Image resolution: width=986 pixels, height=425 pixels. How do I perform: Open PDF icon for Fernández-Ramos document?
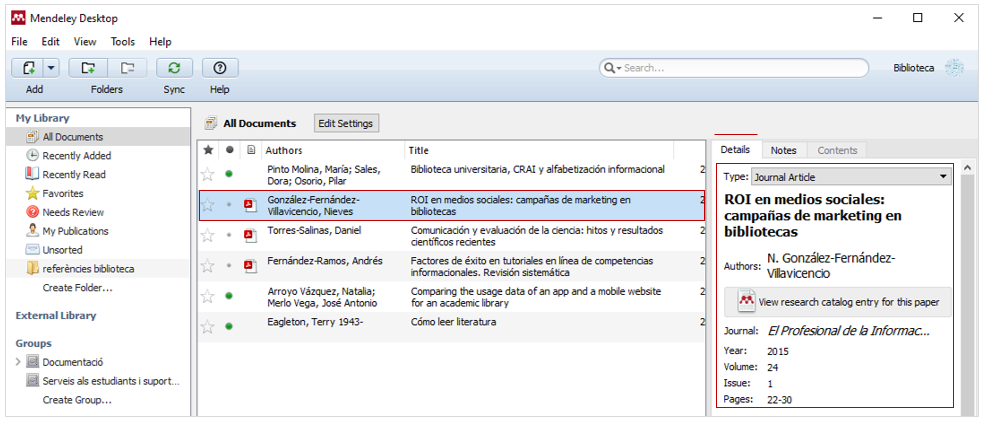tap(251, 265)
